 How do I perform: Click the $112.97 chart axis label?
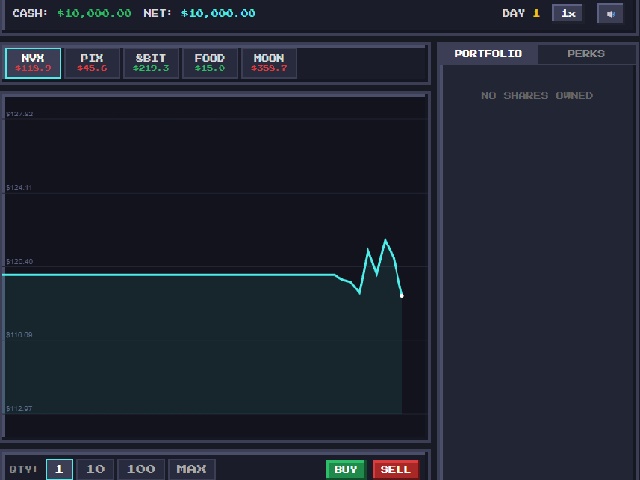coord(19,409)
